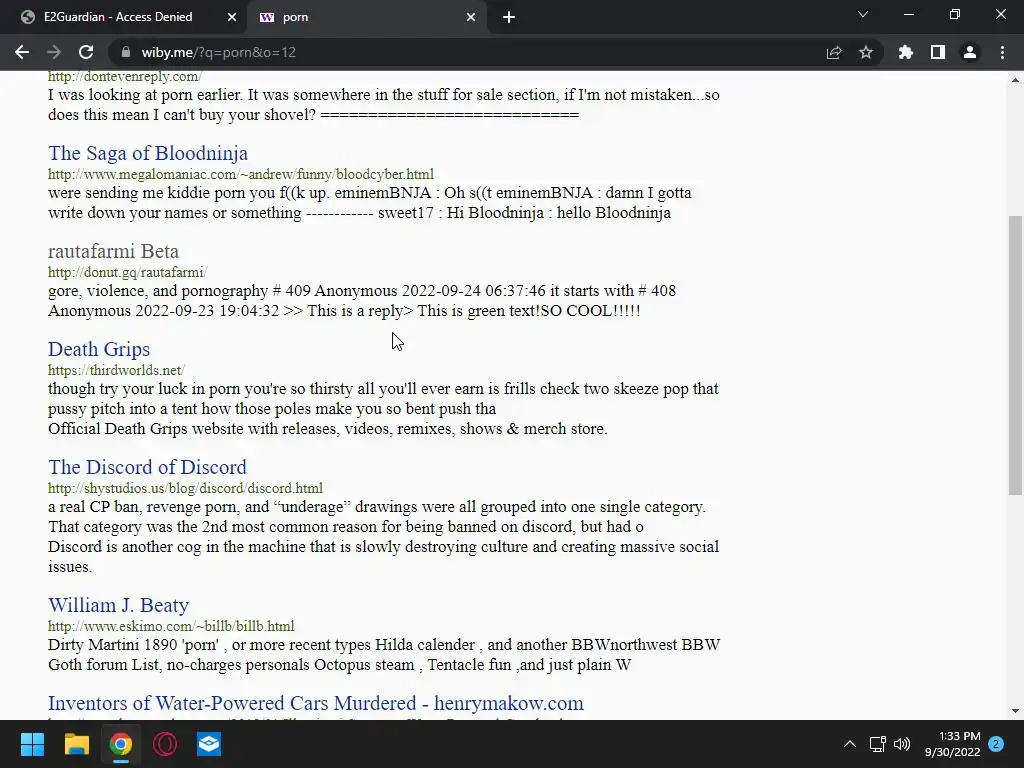Bookmark this page with the star
Screen dimensions: 1024x768
[866, 52]
